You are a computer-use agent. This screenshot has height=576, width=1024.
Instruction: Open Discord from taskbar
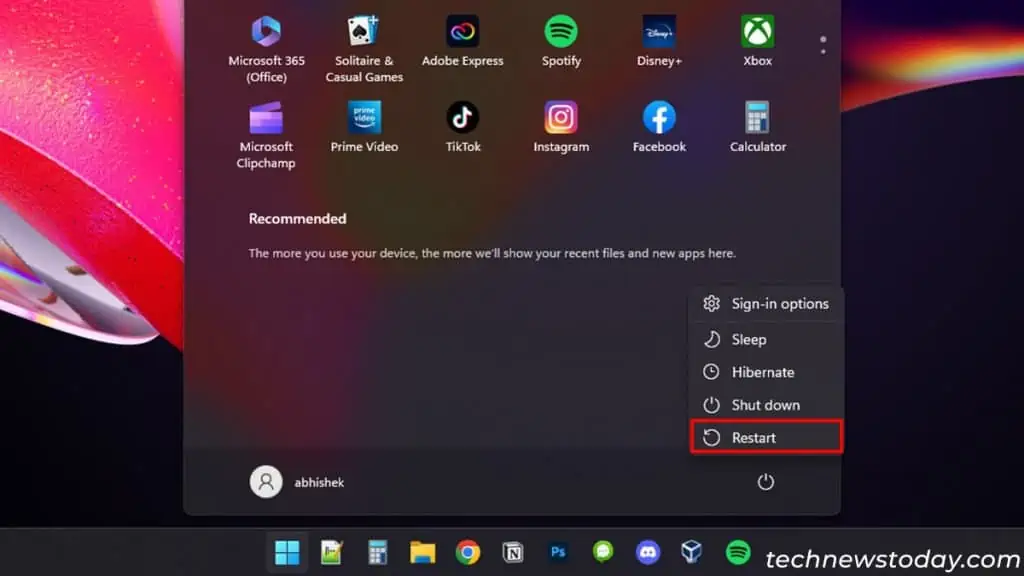coord(648,552)
